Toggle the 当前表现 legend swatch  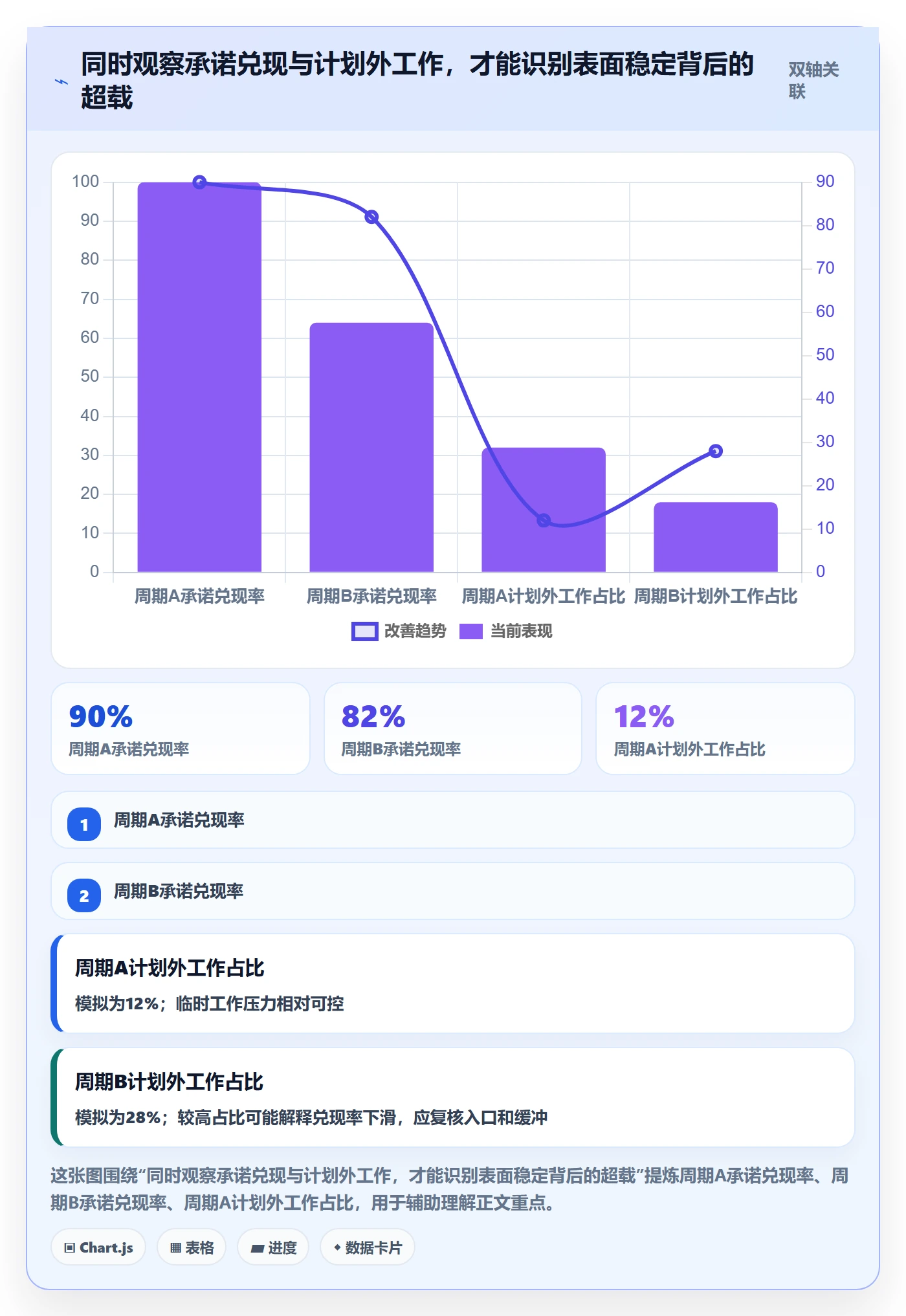[x=471, y=631]
